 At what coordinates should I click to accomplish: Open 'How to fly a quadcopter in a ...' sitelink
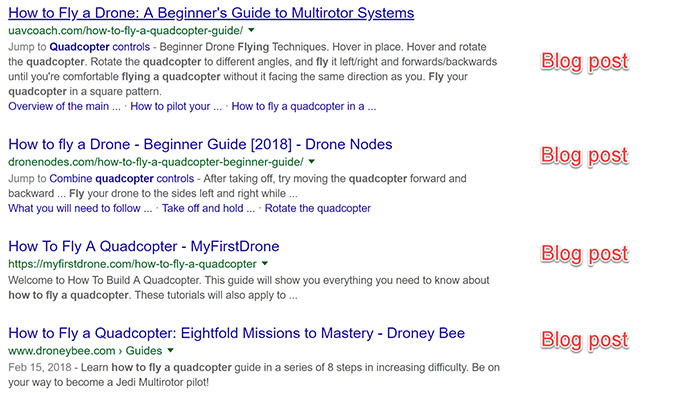(304, 106)
